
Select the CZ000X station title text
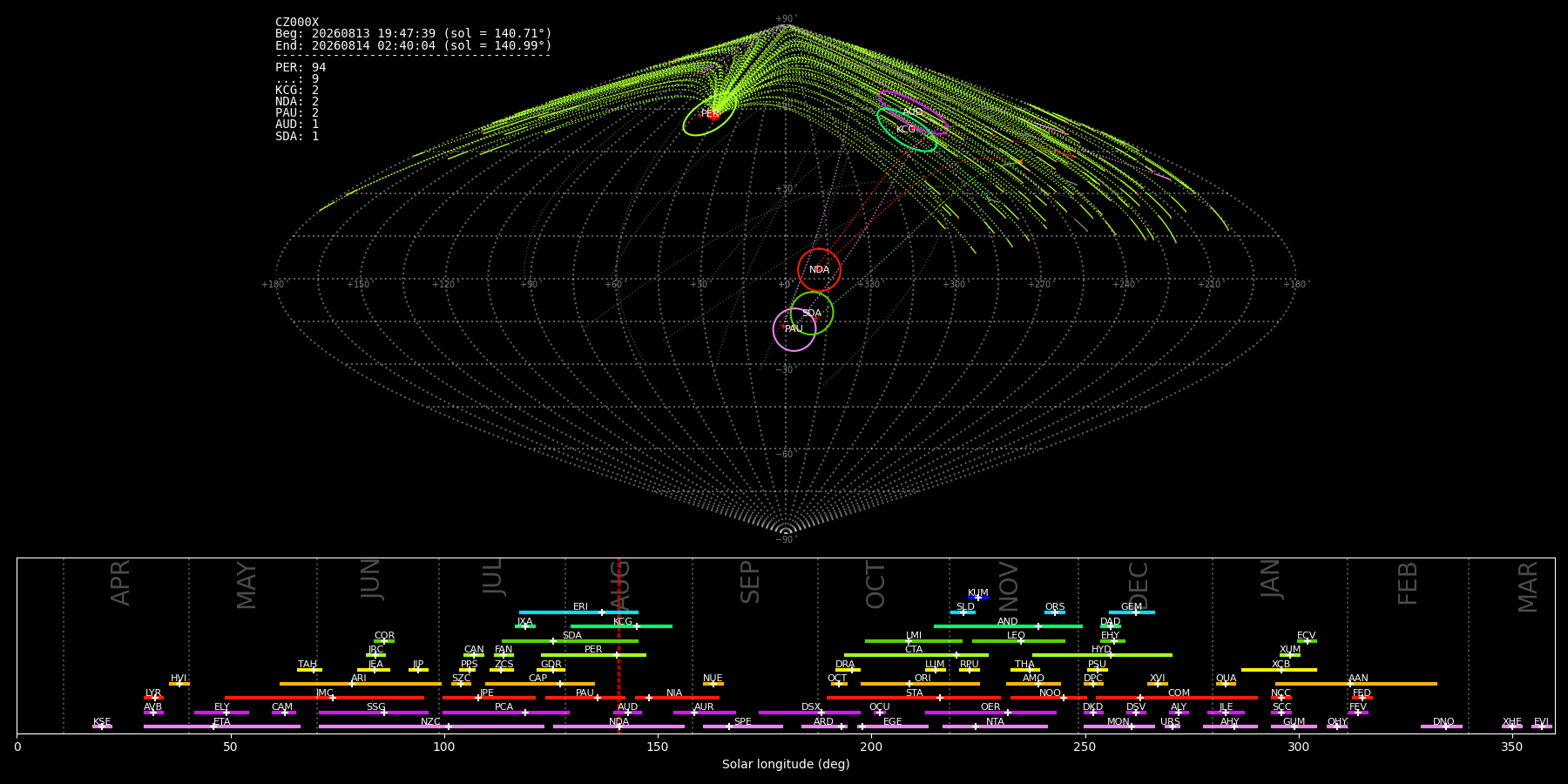tap(297, 23)
